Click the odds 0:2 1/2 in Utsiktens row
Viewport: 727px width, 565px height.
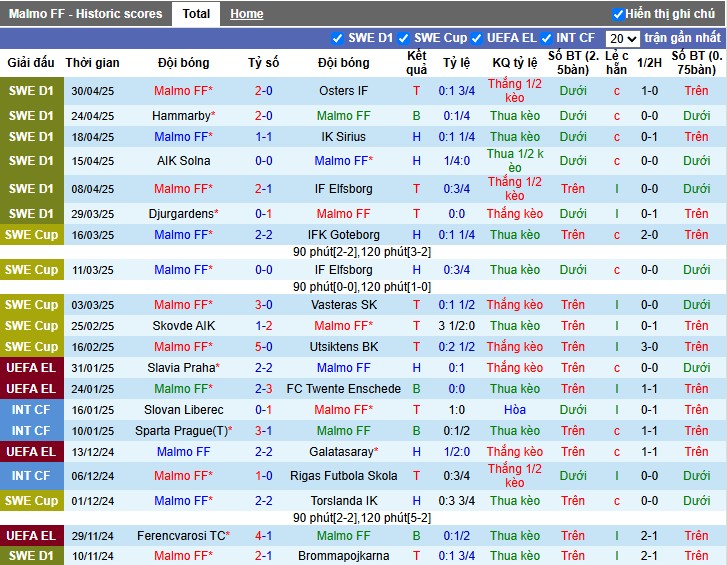click(x=456, y=347)
